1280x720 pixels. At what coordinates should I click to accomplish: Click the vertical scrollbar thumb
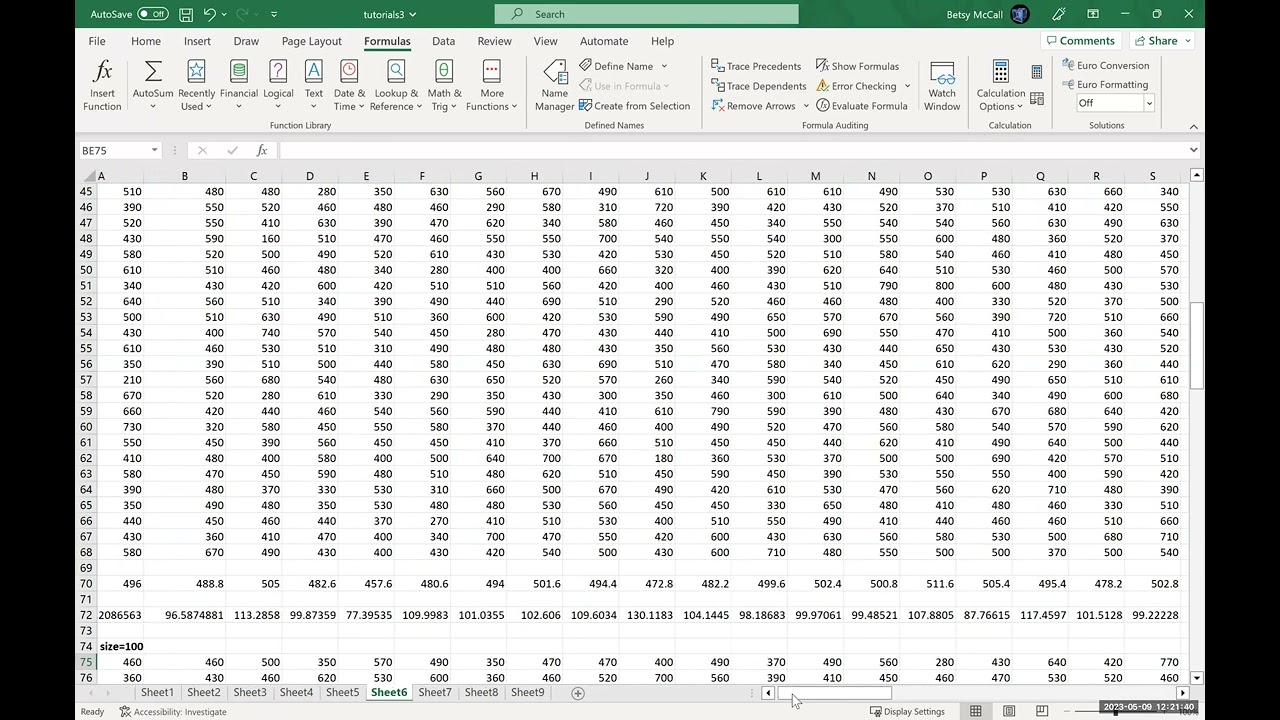click(x=1196, y=346)
